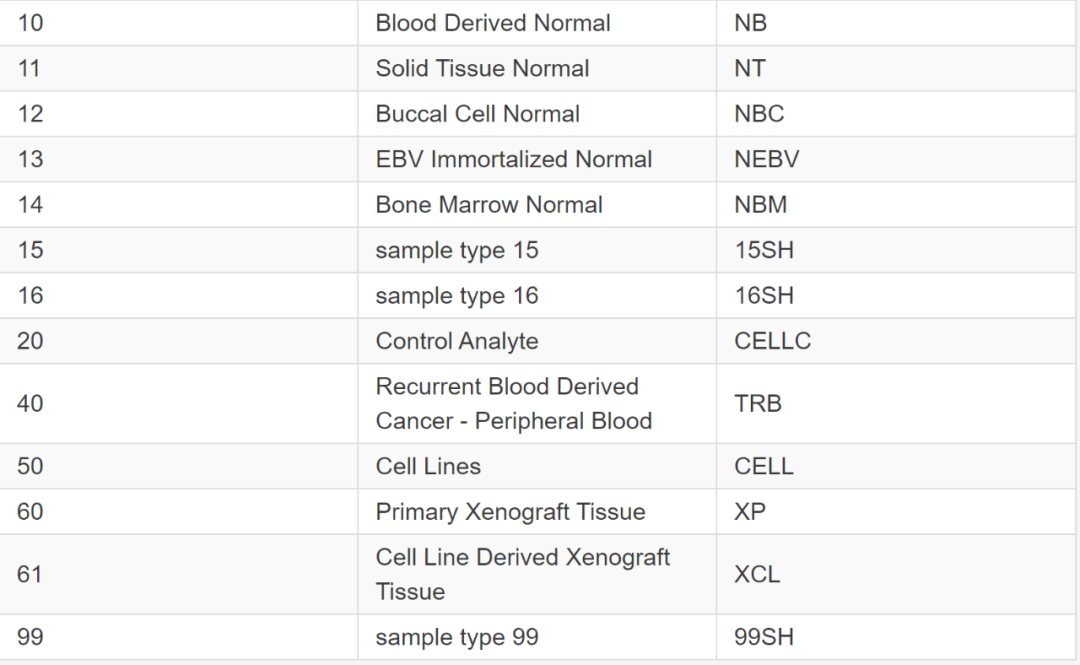
Task: Click Cell Line Derived Xenograft Tissue cell
Action: pyautogui.click(x=537, y=575)
